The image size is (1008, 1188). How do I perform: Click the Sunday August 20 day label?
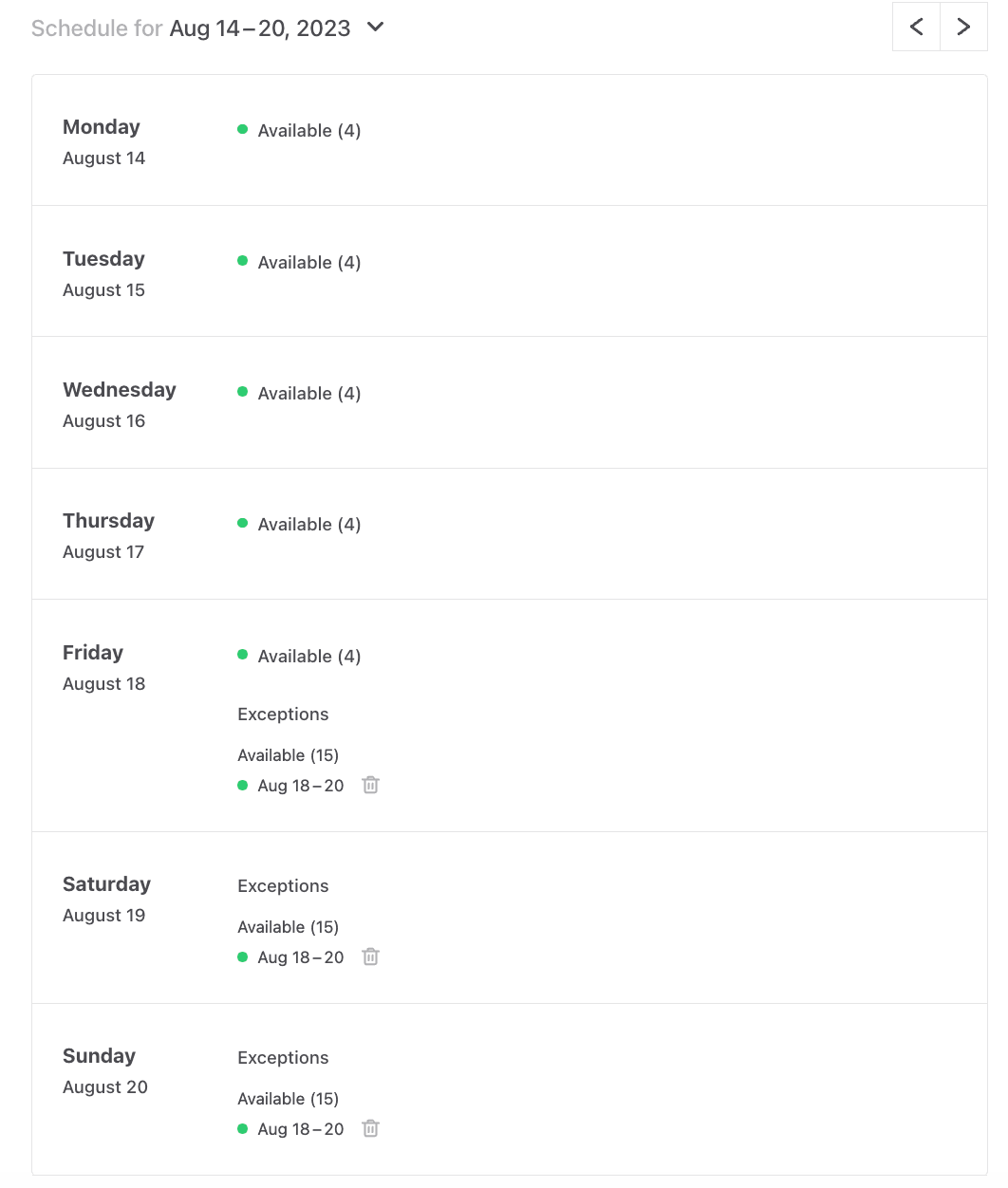pyautogui.click(x=104, y=1070)
